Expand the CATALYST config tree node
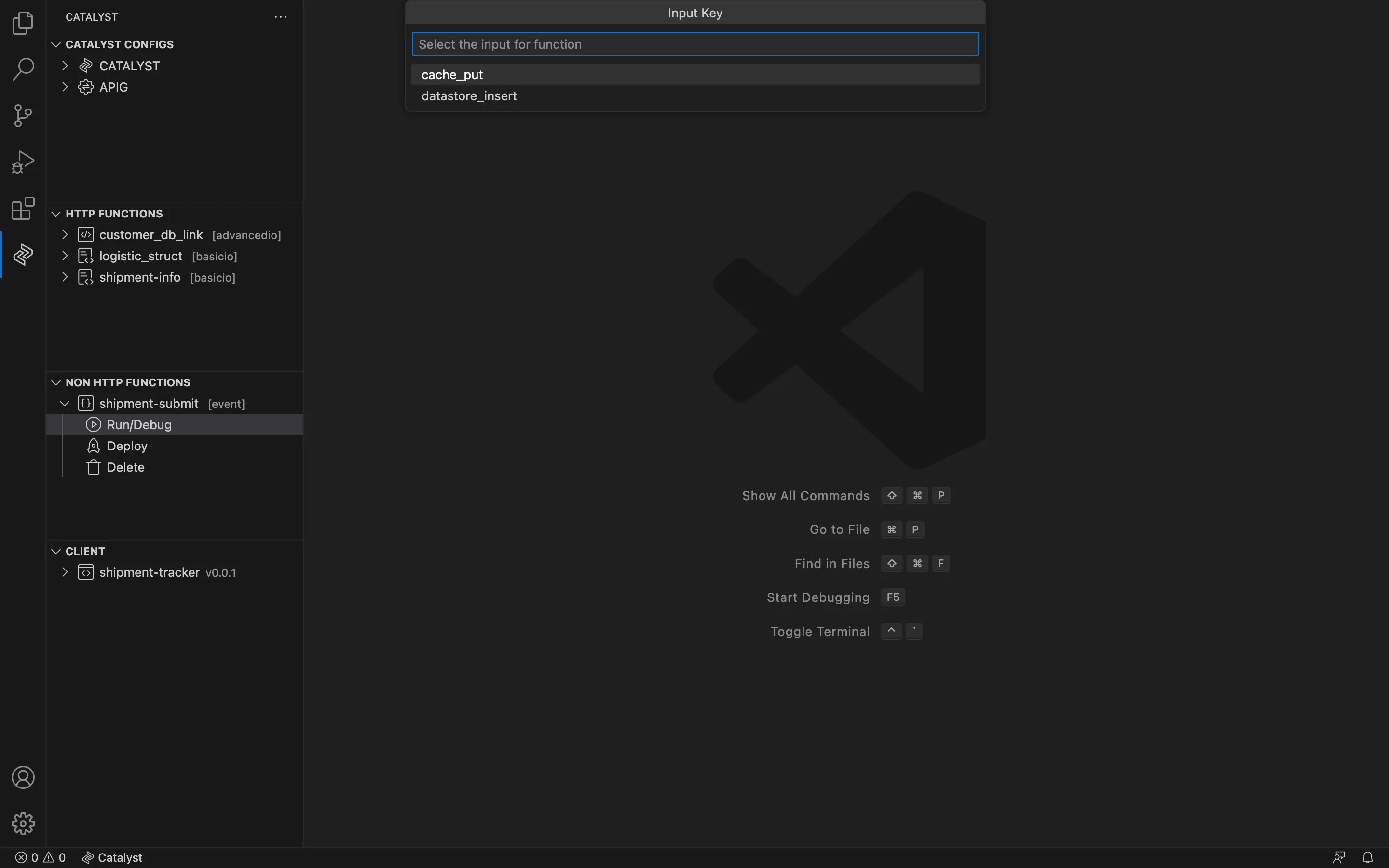The image size is (1389, 868). click(65, 66)
